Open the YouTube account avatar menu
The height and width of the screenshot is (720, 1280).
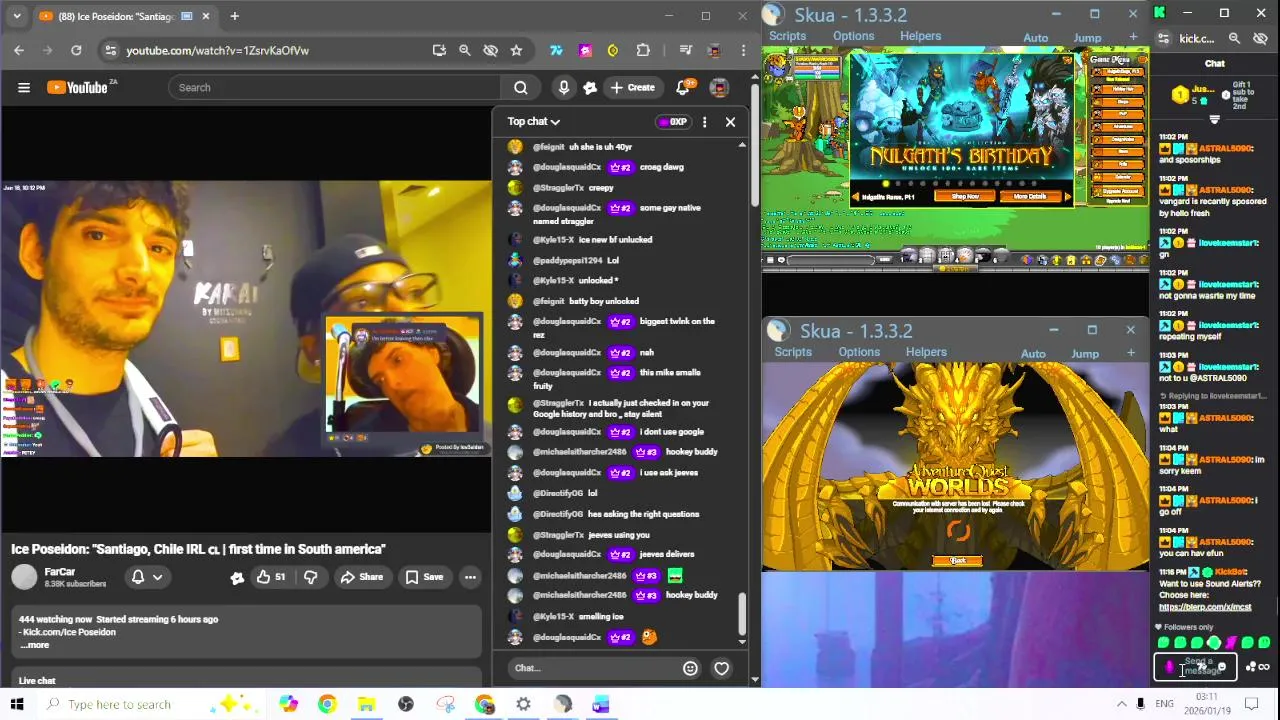(719, 88)
